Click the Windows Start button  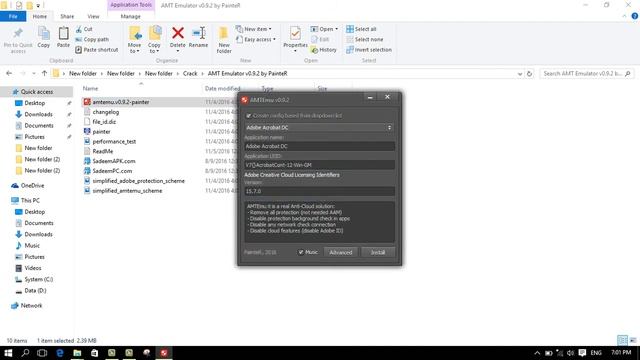(x=8, y=353)
